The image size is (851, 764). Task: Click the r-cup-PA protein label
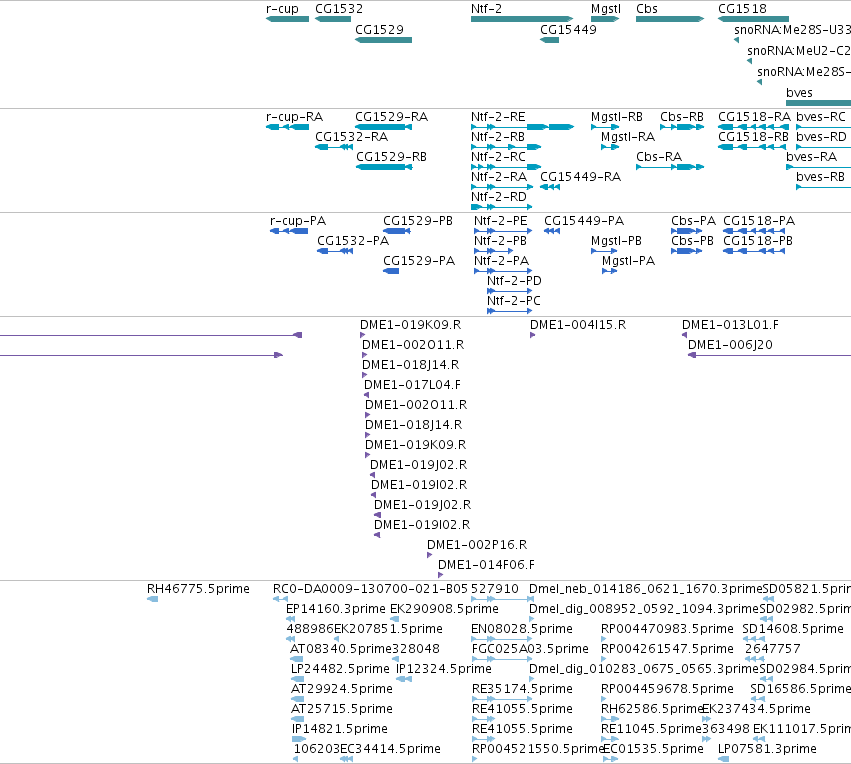click(x=298, y=221)
